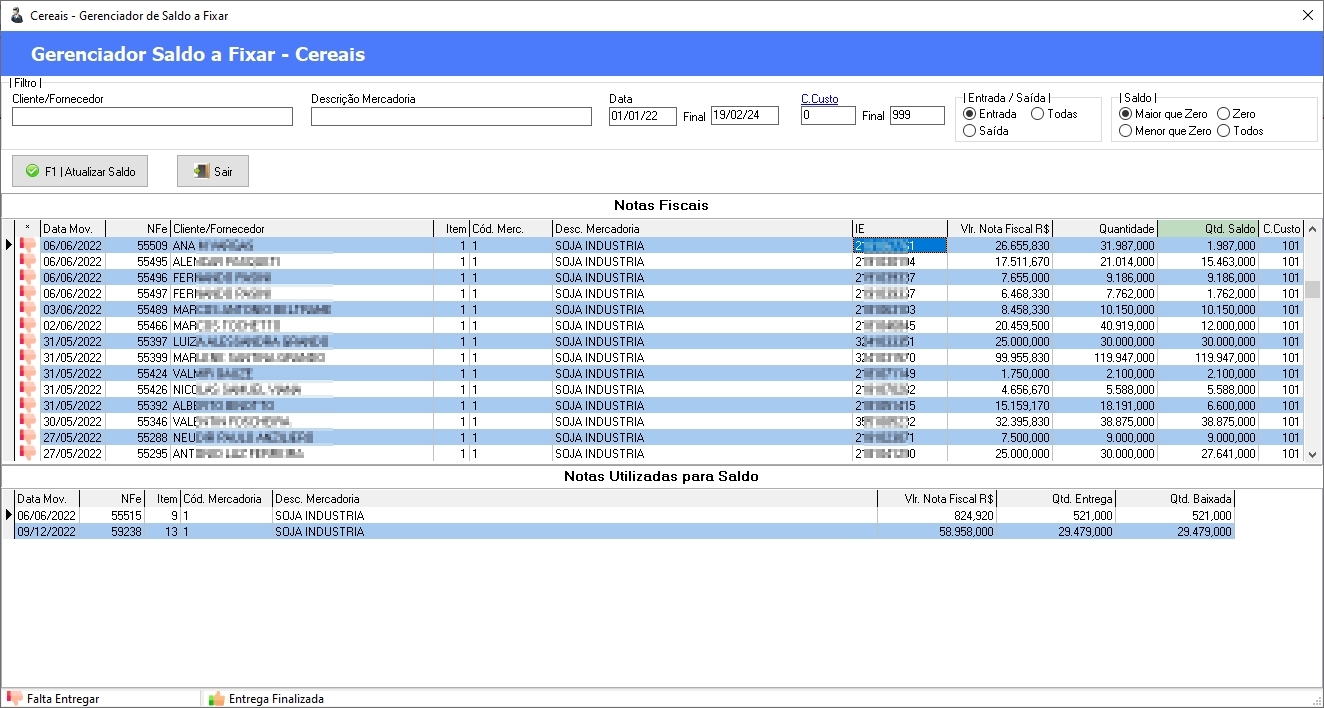The height and width of the screenshot is (708, 1324).
Task: Click the thumbs-down icon on NFe 55392 row
Action: [27, 405]
